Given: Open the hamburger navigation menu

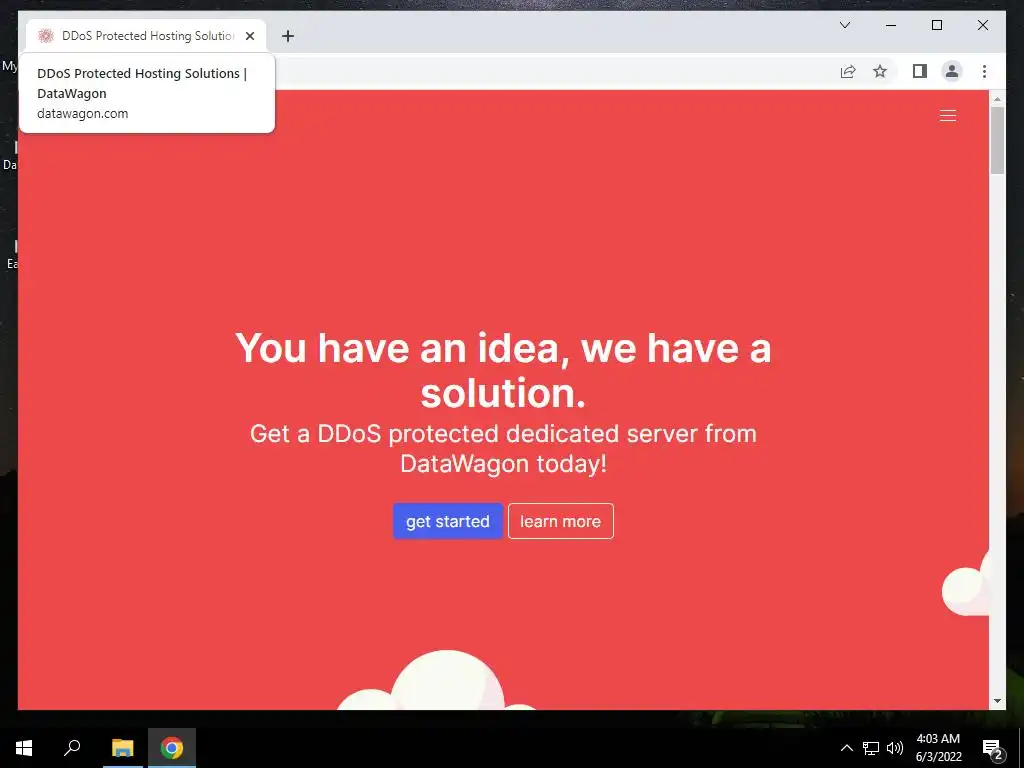Looking at the screenshot, I should pos(948,116).
